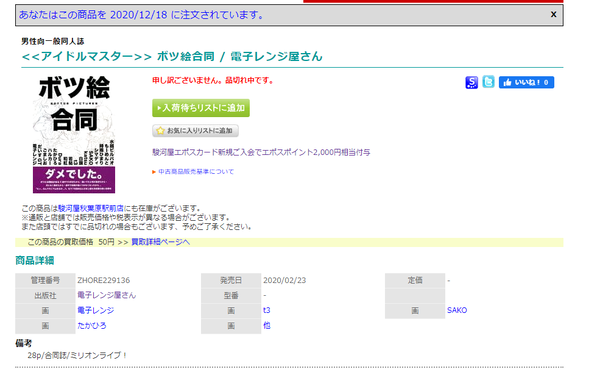This screenshot has height=369, width=600.
Task: Click the 管理番号 table header cell
Action: pos(45,281)
